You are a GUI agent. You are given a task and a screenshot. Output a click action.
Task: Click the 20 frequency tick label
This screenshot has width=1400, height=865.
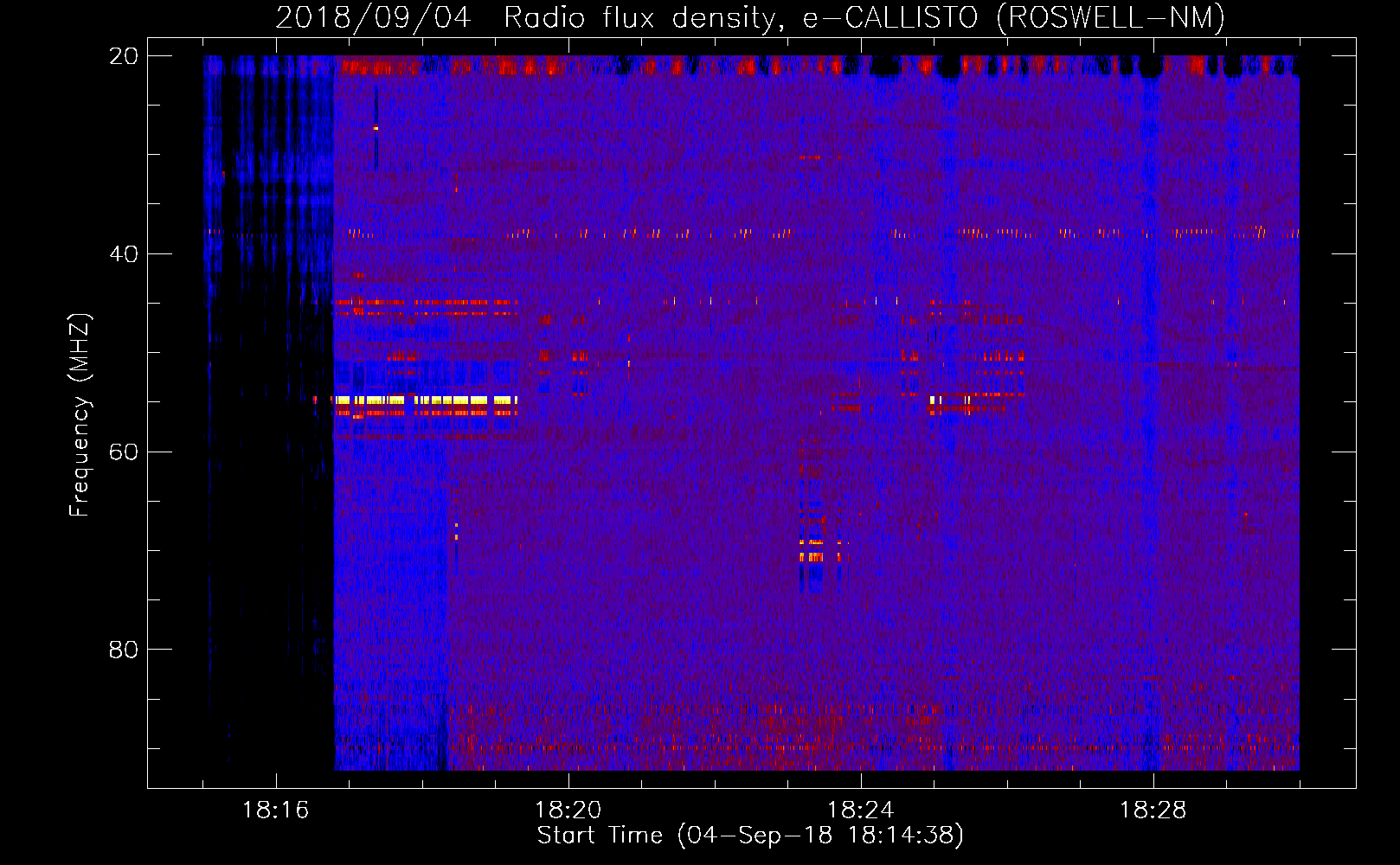[x=123, y=56]
